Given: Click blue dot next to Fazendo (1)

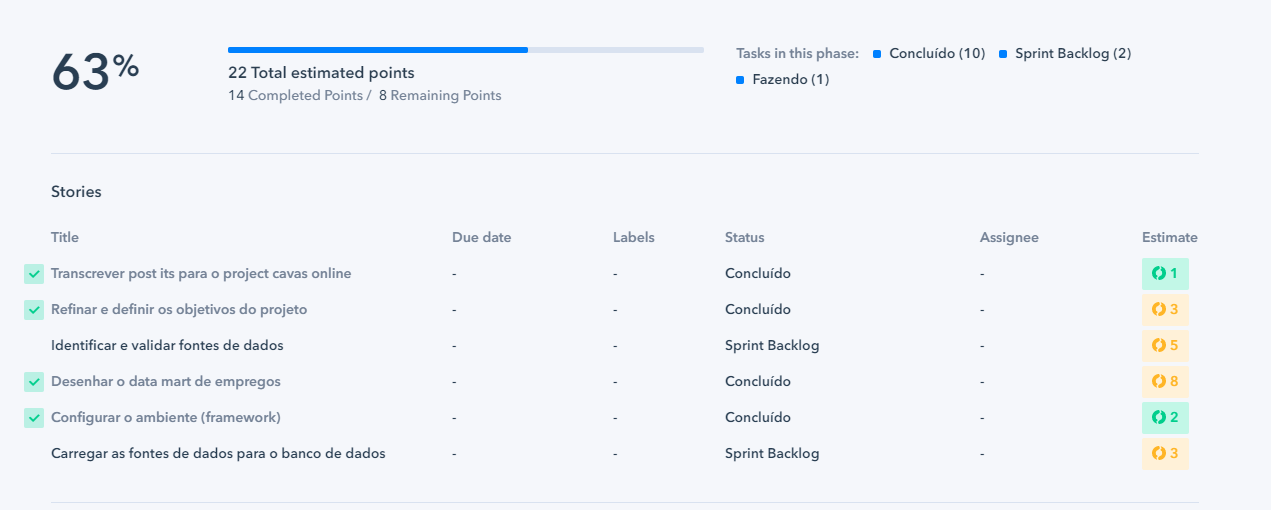Looking at the screenshot, I should 740,80.
